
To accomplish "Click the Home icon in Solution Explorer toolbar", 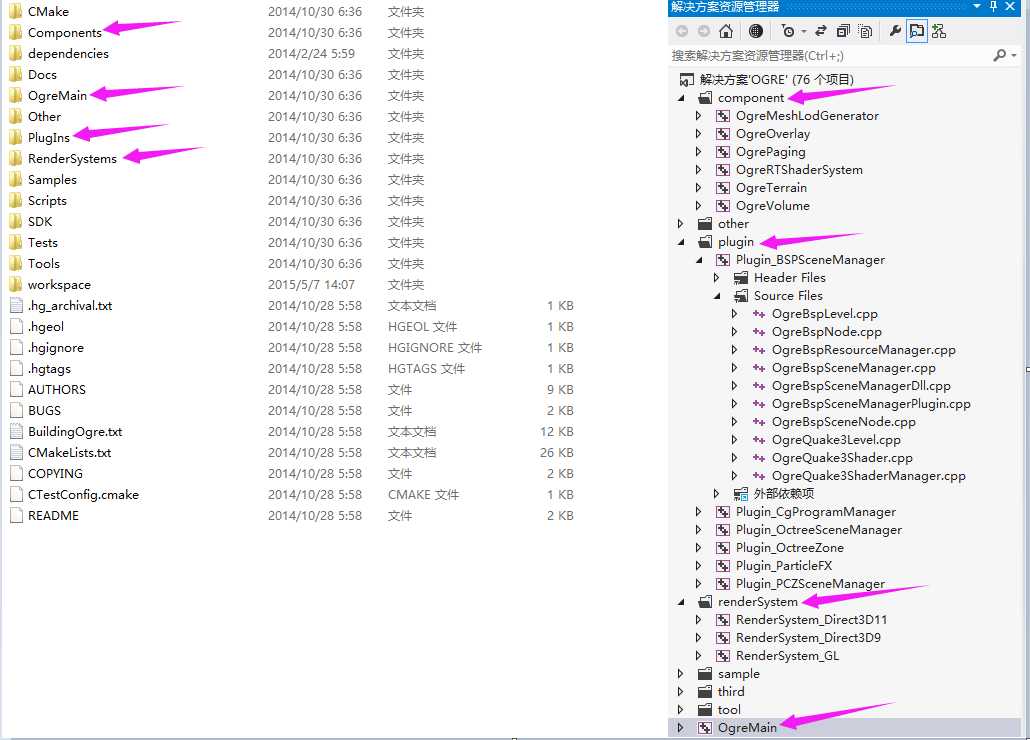I will pyautogui.click(x=726, y=31).
